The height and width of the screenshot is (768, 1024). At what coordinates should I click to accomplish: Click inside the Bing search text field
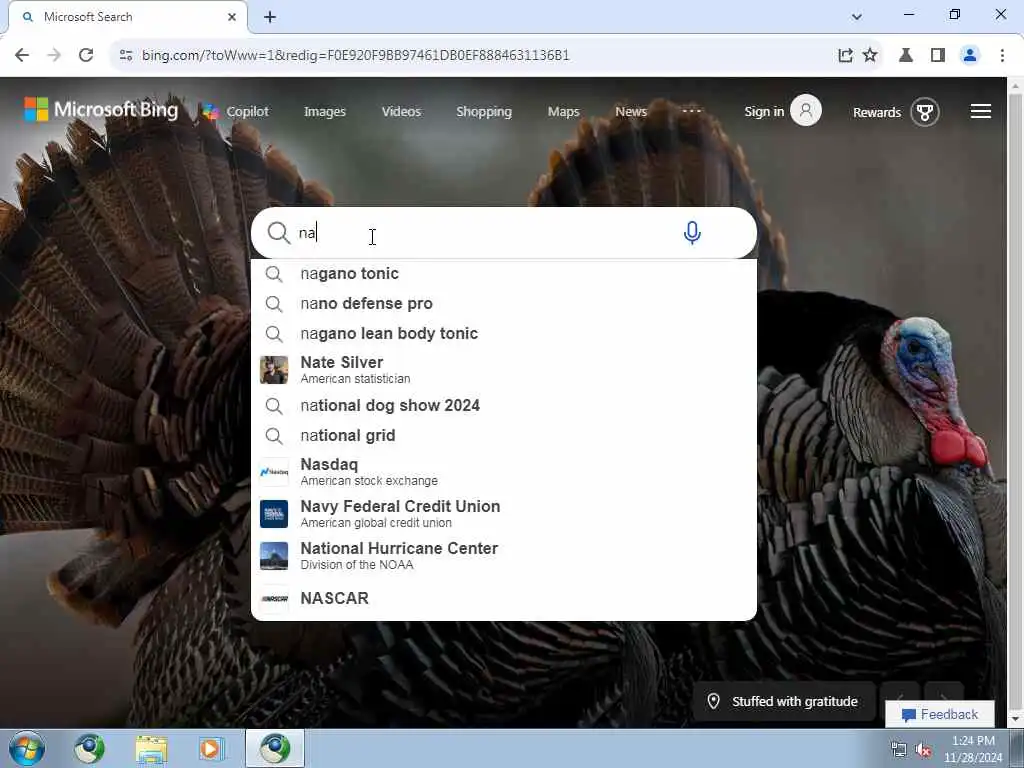(483, 233)
